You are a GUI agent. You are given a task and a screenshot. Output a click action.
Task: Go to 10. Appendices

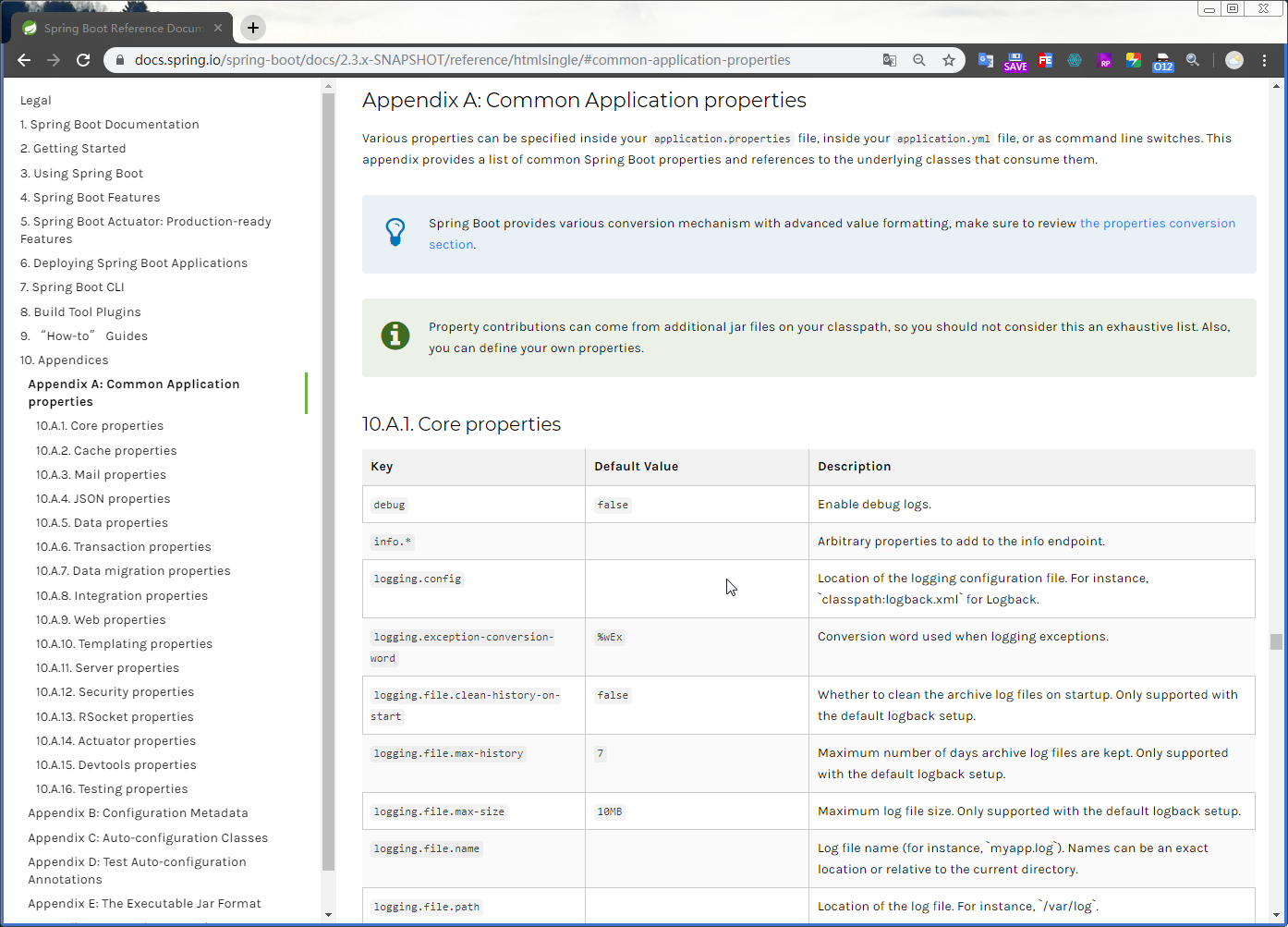click(x=65, y=360)
